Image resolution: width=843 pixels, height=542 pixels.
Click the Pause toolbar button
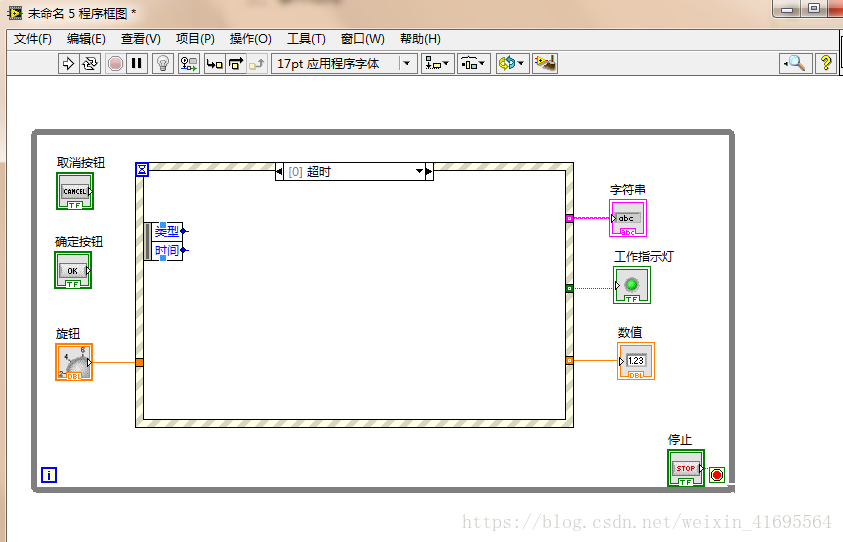[137, 63]
